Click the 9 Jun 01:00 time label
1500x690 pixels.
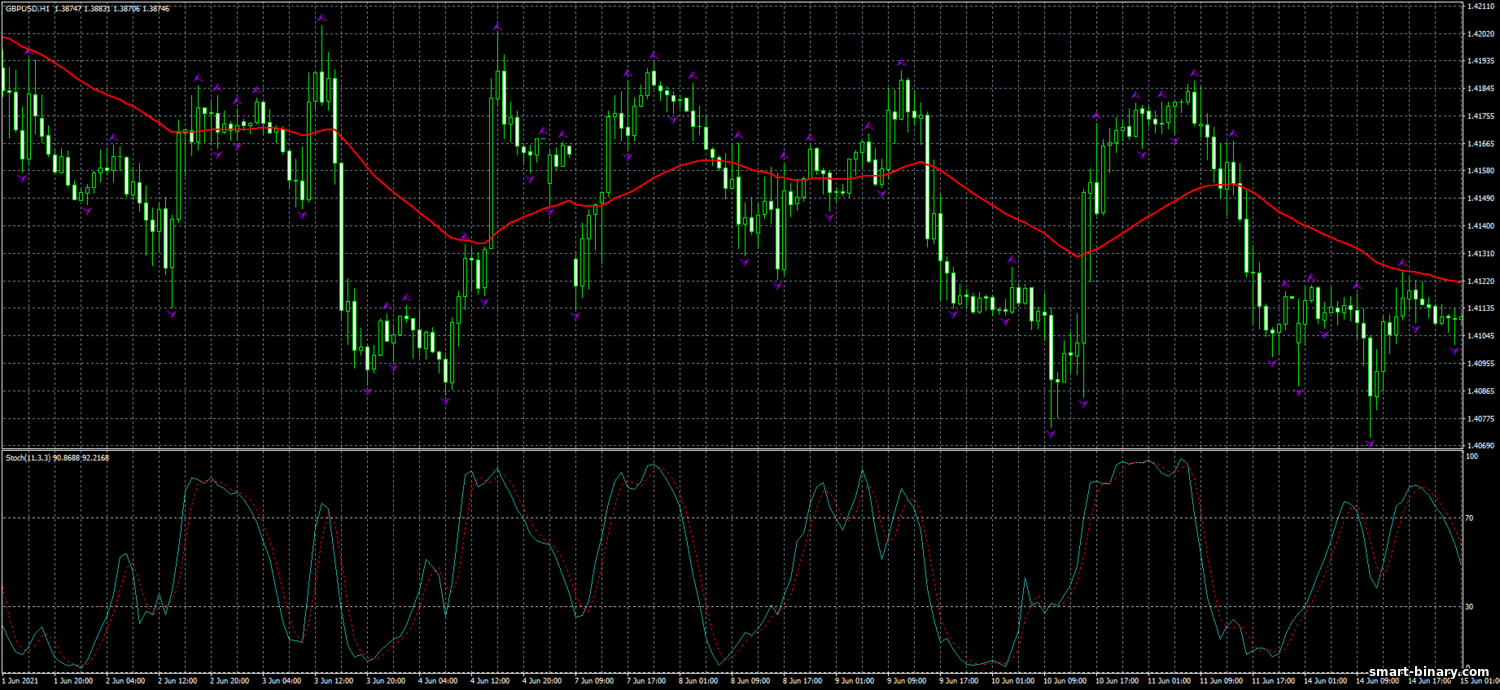(x=853, y=681)
